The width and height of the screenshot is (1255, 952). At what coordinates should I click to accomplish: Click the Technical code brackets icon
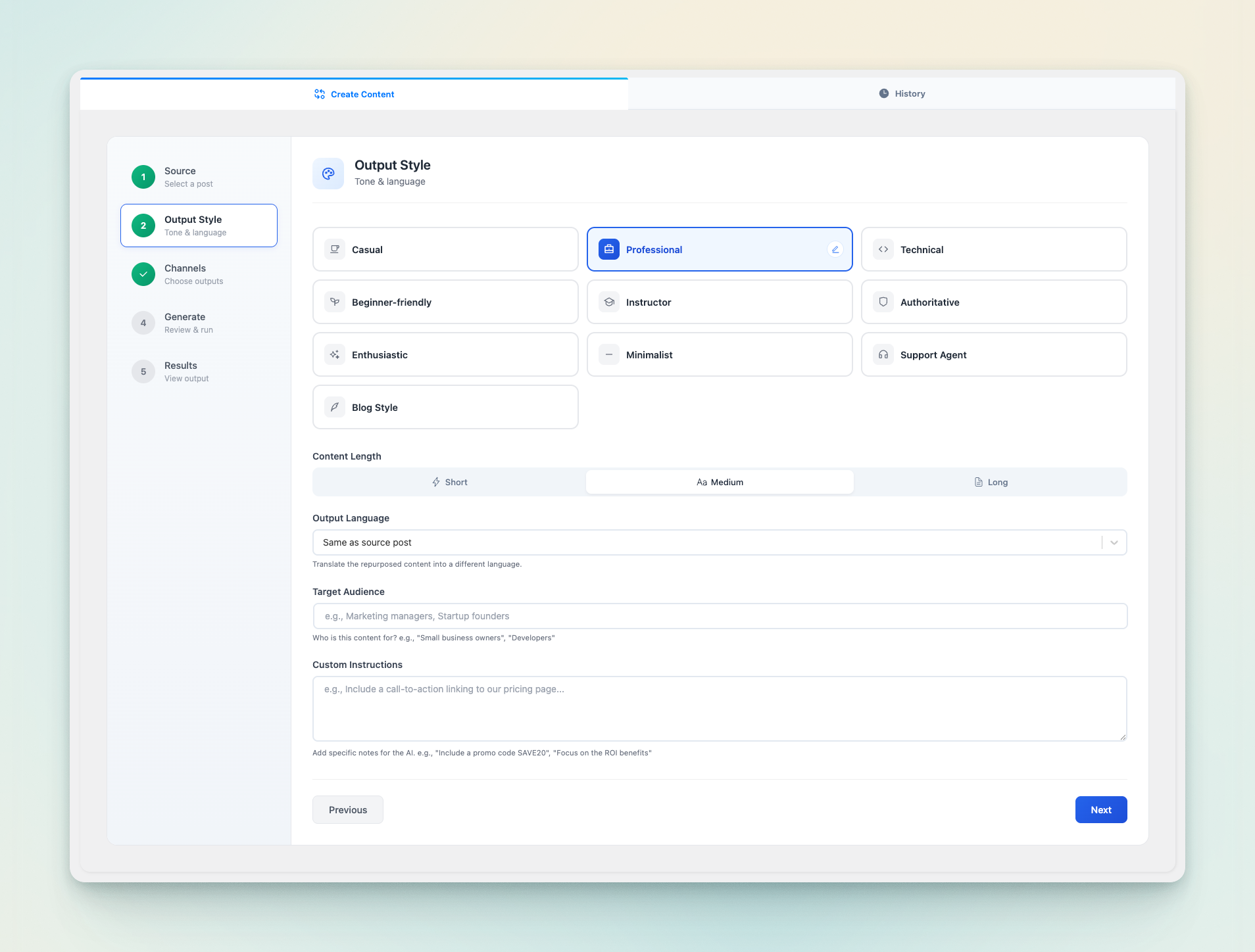(x=883, y=249)
